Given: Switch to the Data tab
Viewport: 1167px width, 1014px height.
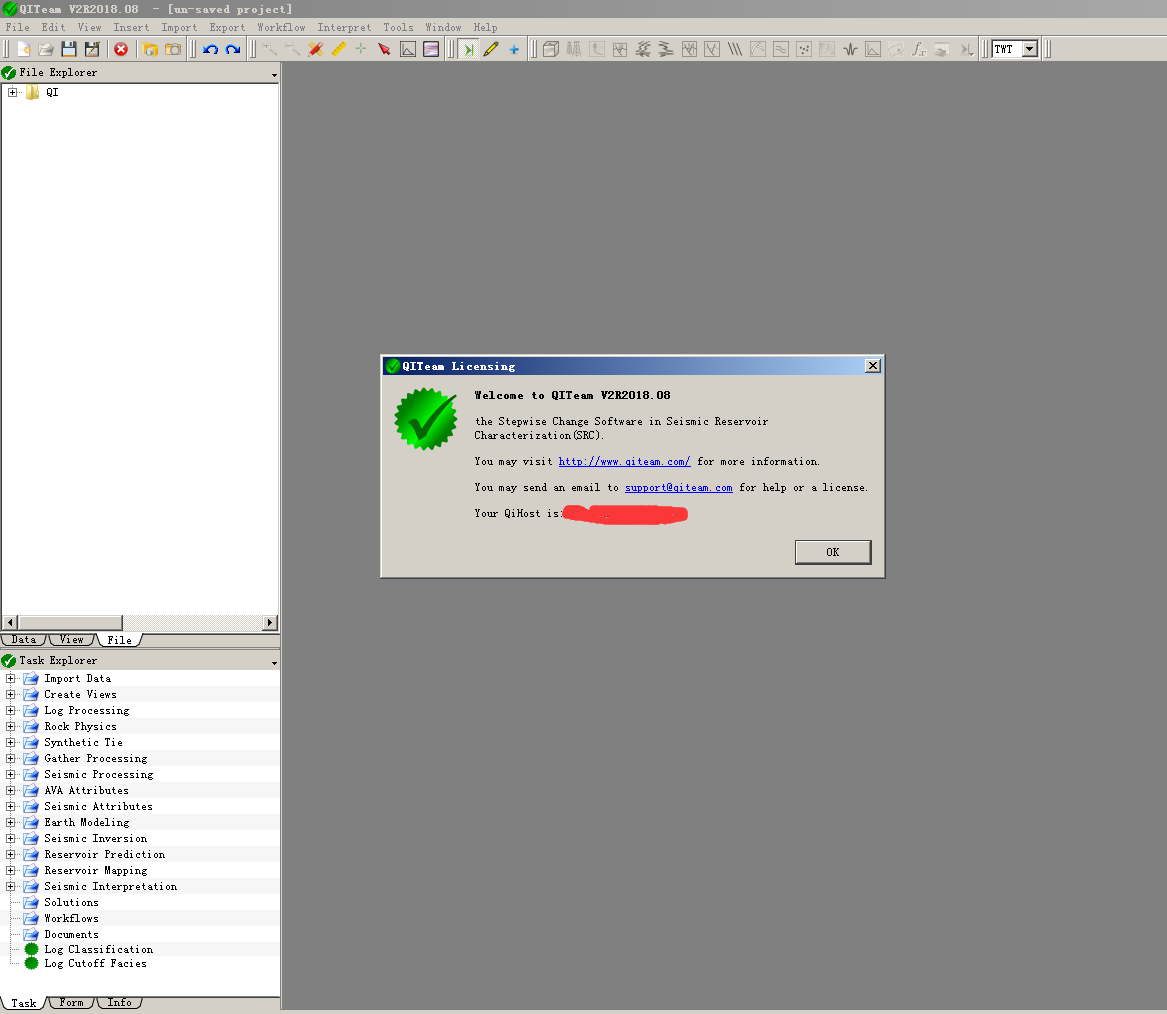Looking at the screenshot, I should click(x=24, y=640).
